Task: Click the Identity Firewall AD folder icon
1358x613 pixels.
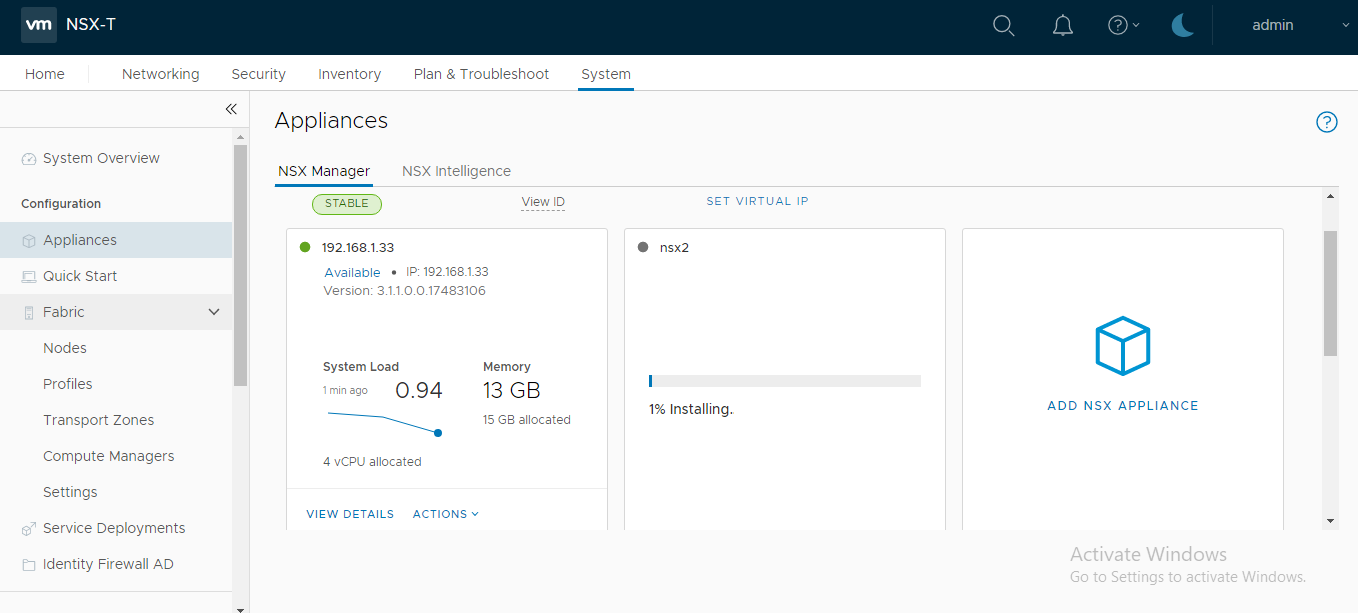Action: (x=29, y=565)
